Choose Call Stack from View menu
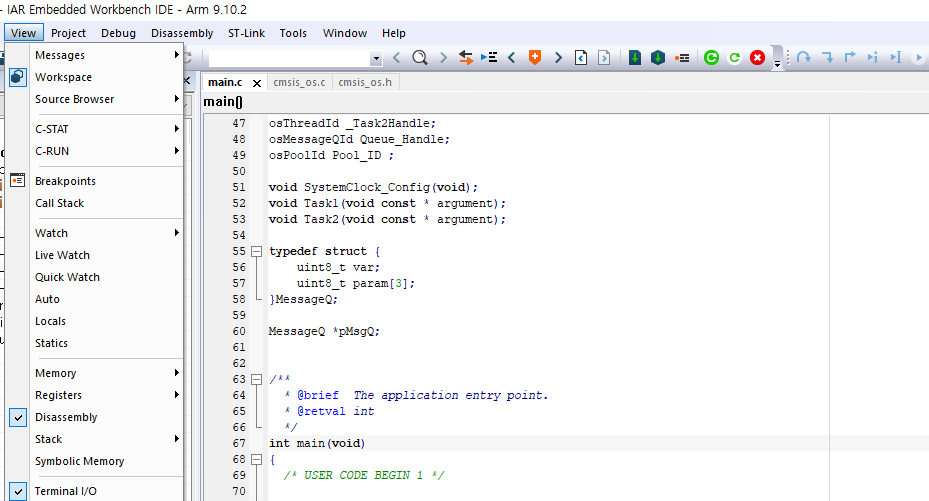 point(59,203)
